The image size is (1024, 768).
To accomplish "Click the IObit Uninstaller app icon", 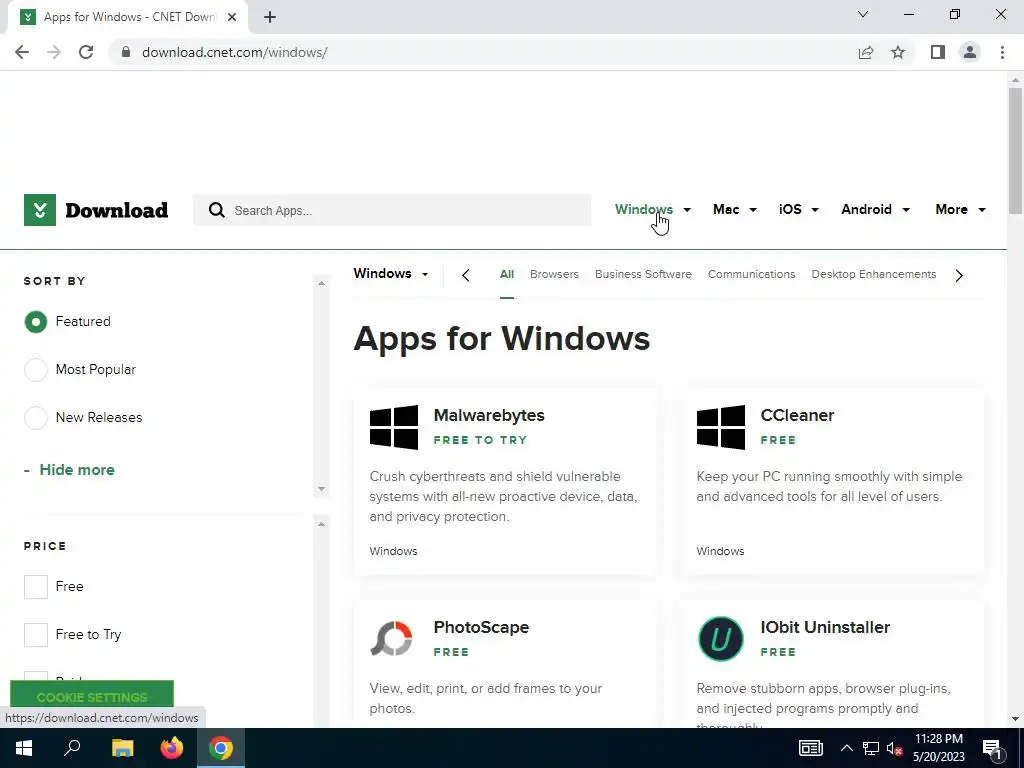I will [721, 639].
